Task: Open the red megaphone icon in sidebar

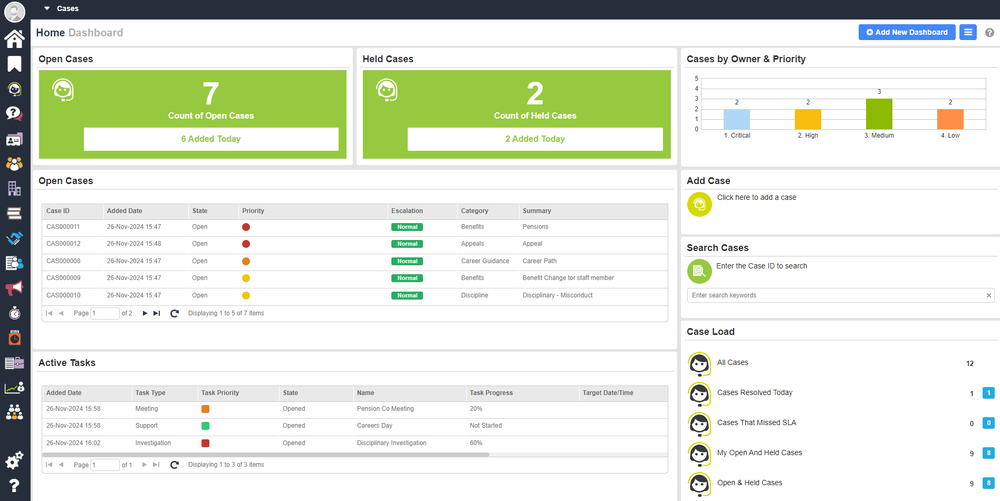Action: 14,288
